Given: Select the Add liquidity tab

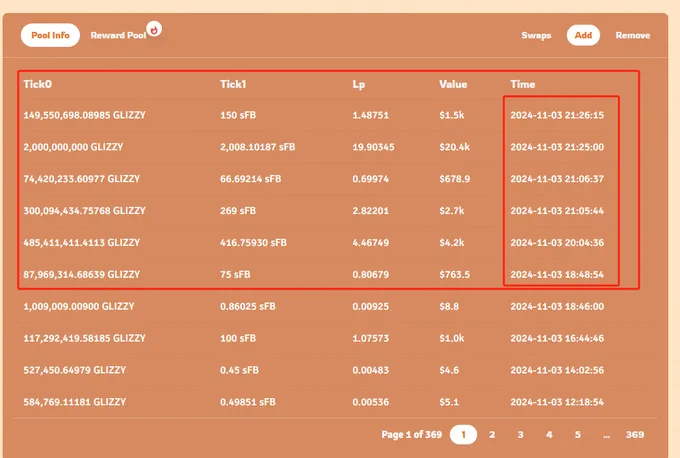Looking at the screenshot, I should [583, 35].
